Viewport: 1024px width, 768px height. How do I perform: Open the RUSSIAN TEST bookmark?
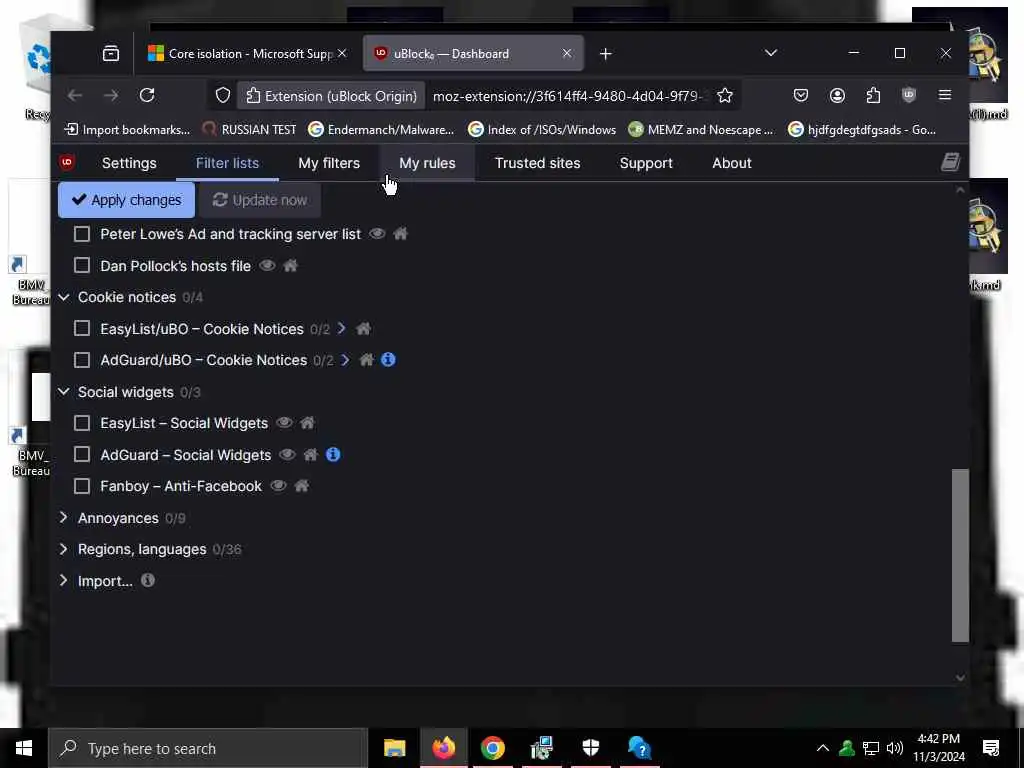[249, 129]
